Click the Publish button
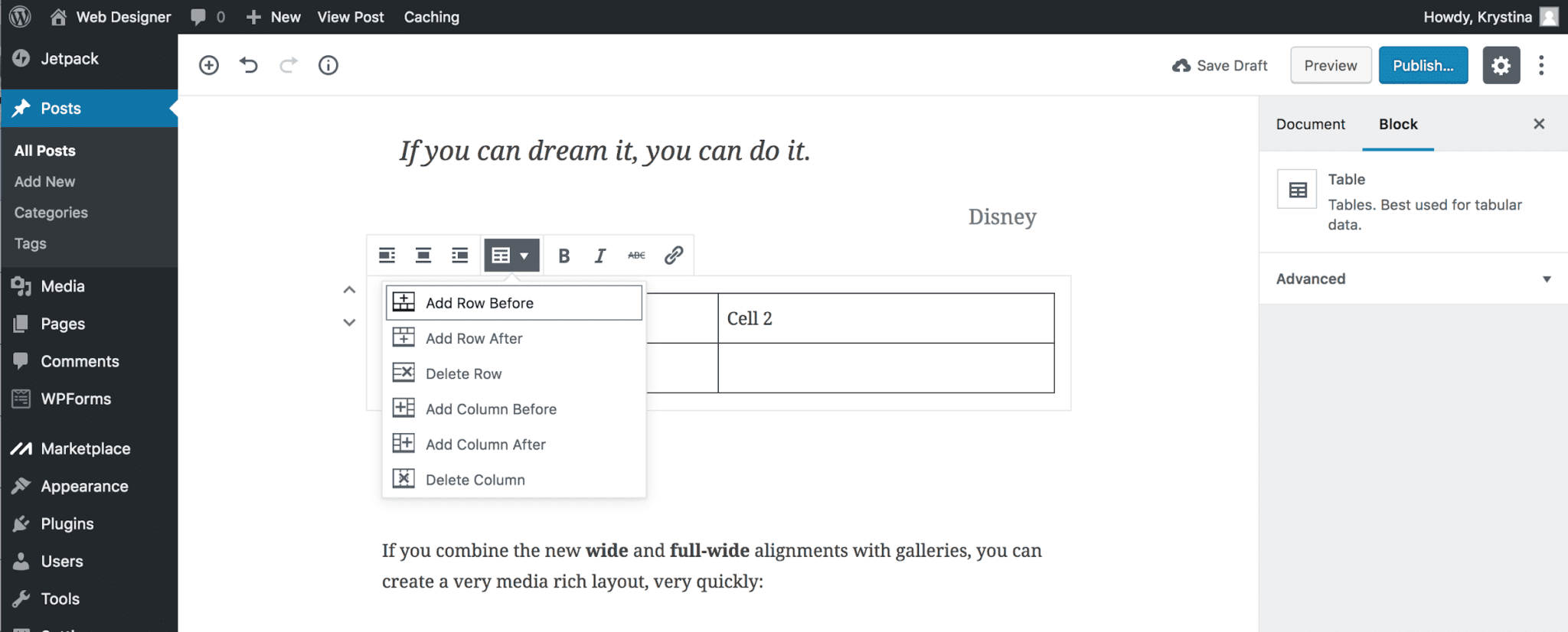The height and width of the screenshot is (632, 1568). point(1423,65)
